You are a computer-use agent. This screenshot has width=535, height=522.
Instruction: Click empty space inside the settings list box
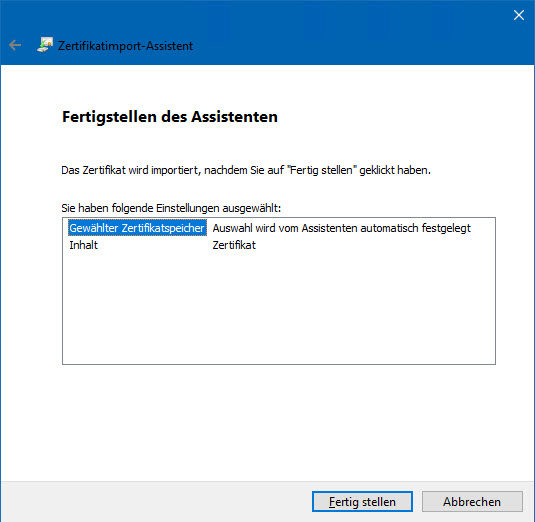pos(279,307)
